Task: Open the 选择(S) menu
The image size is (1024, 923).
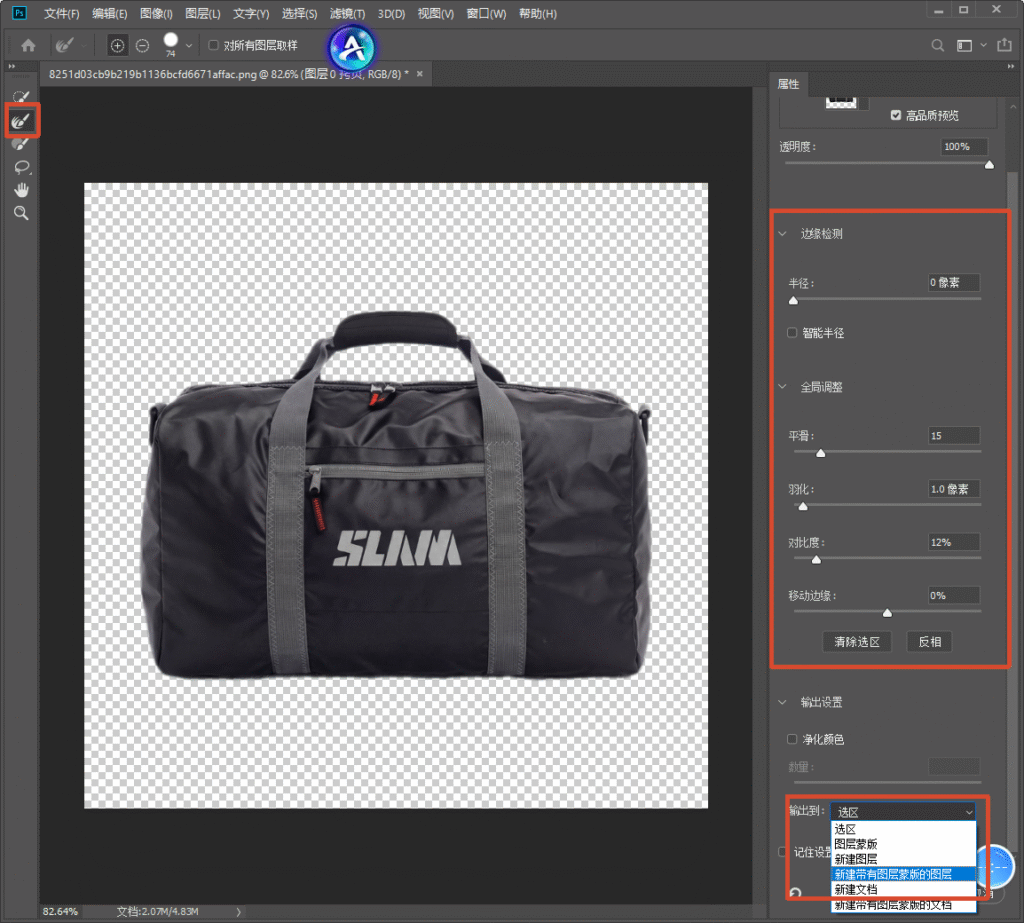Action: pos(299,14)
